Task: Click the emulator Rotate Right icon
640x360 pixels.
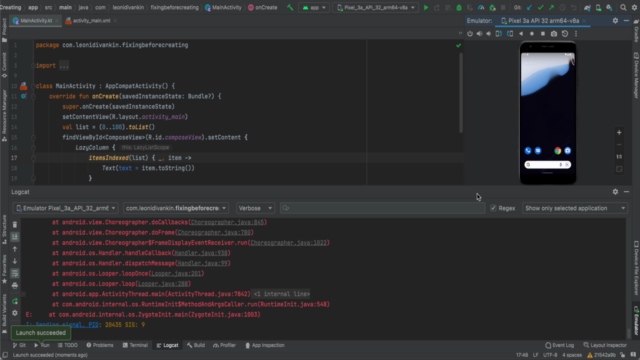Action: click(x=510, y=34)
